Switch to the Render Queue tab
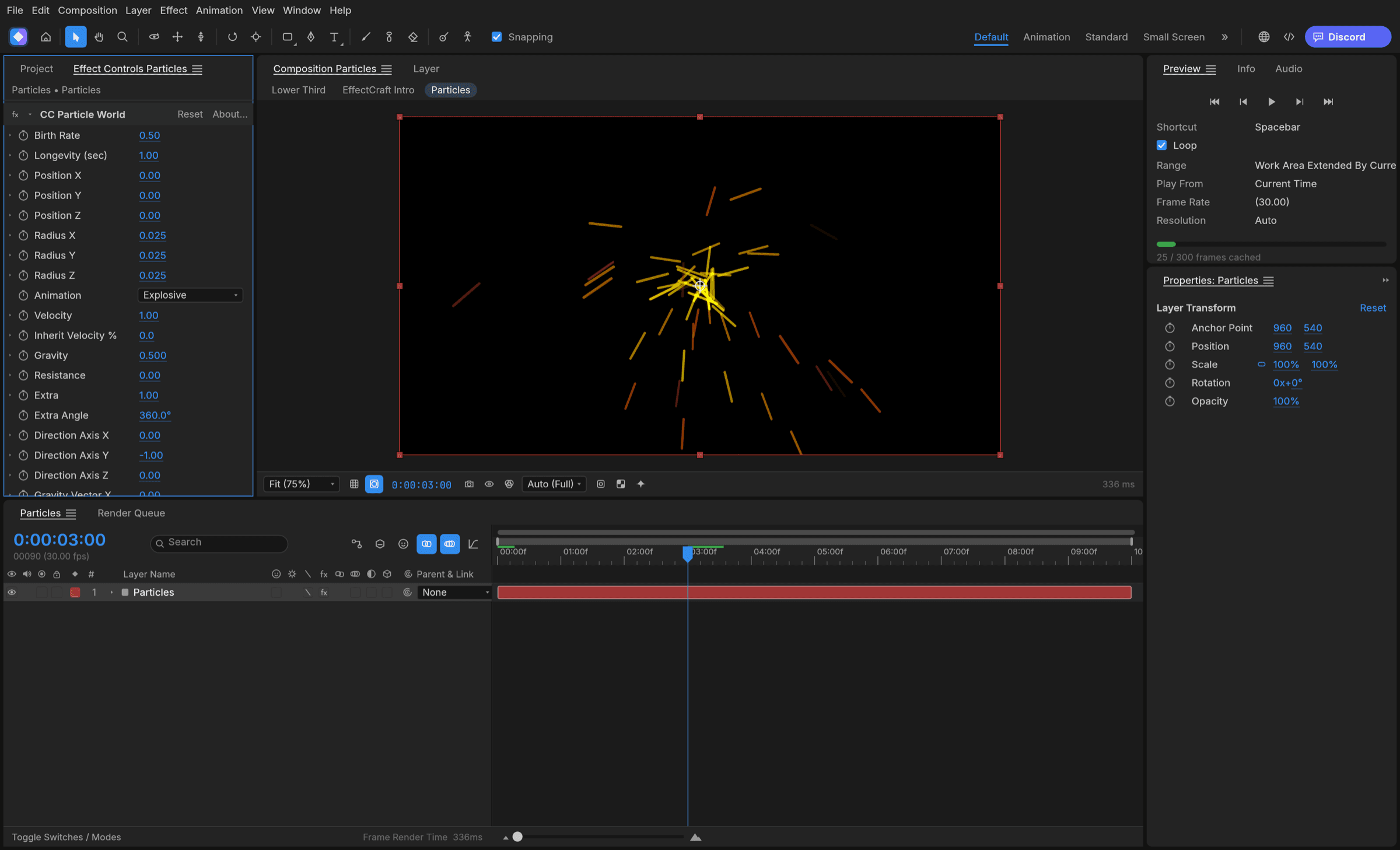The height and width of the screenshot is (850, 1400). click(131, 513)
